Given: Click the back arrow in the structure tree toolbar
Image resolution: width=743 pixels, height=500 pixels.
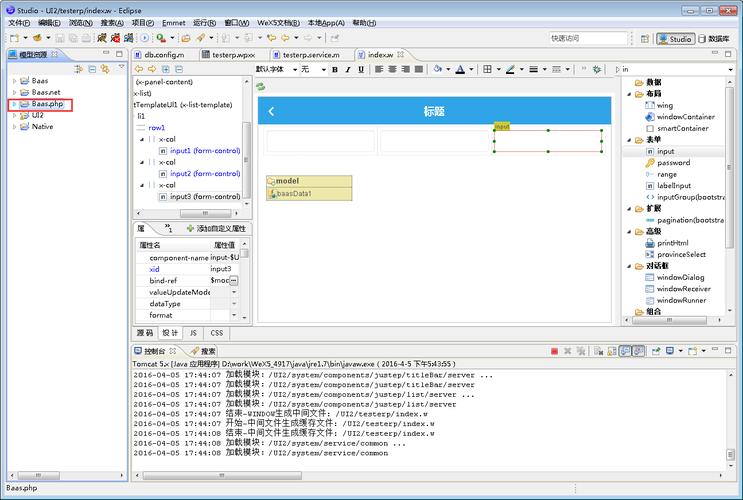Looking at the screenshot, I should 139,69.
